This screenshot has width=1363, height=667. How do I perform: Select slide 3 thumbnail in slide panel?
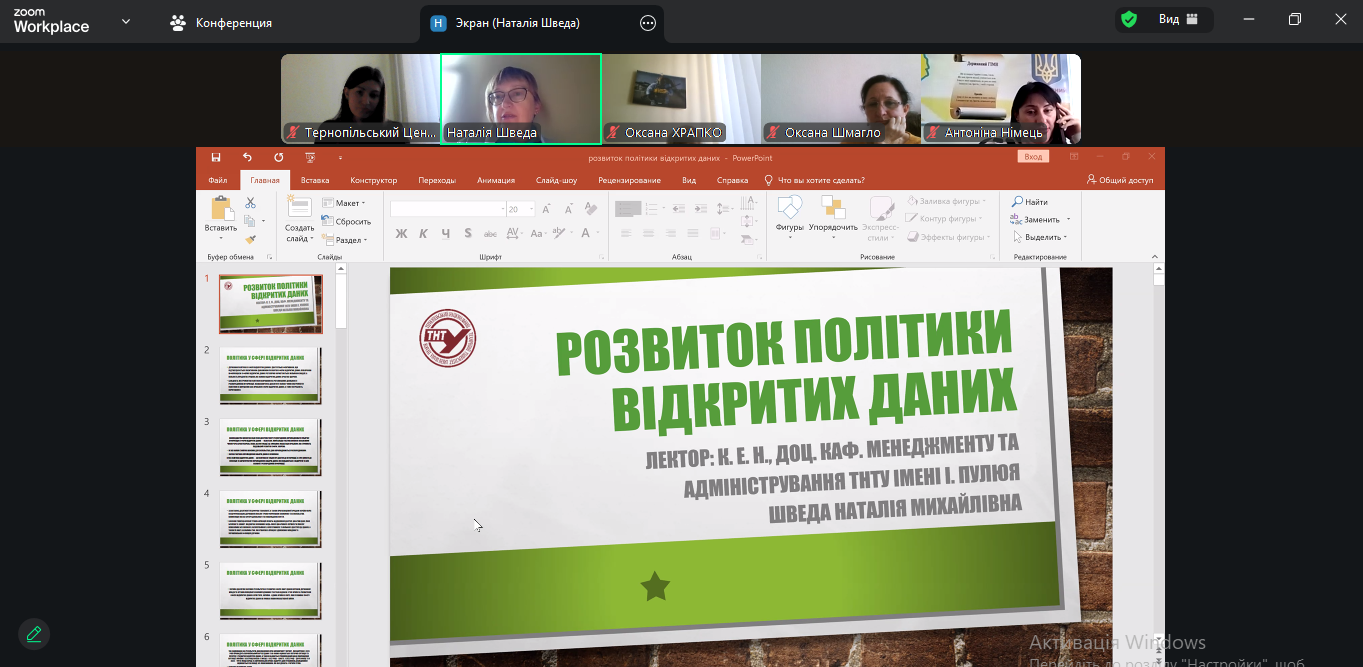(270, 447)
